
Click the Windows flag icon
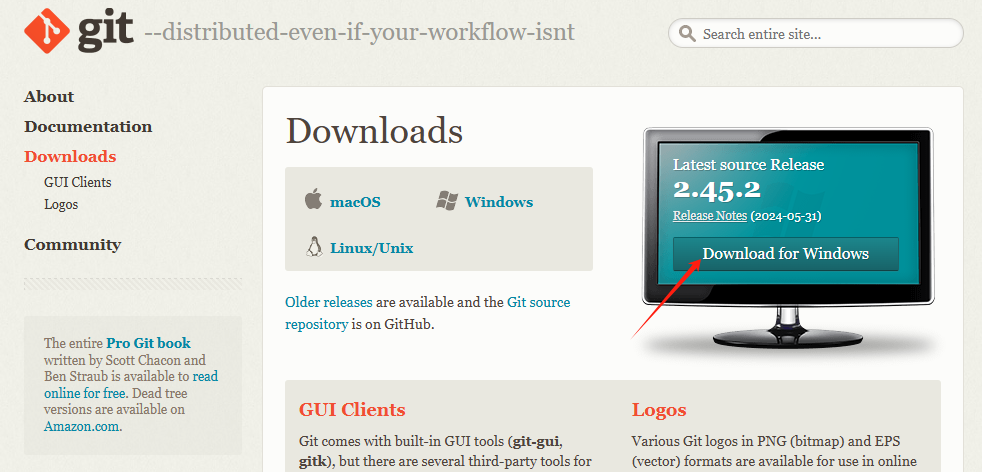pos(447,201)
